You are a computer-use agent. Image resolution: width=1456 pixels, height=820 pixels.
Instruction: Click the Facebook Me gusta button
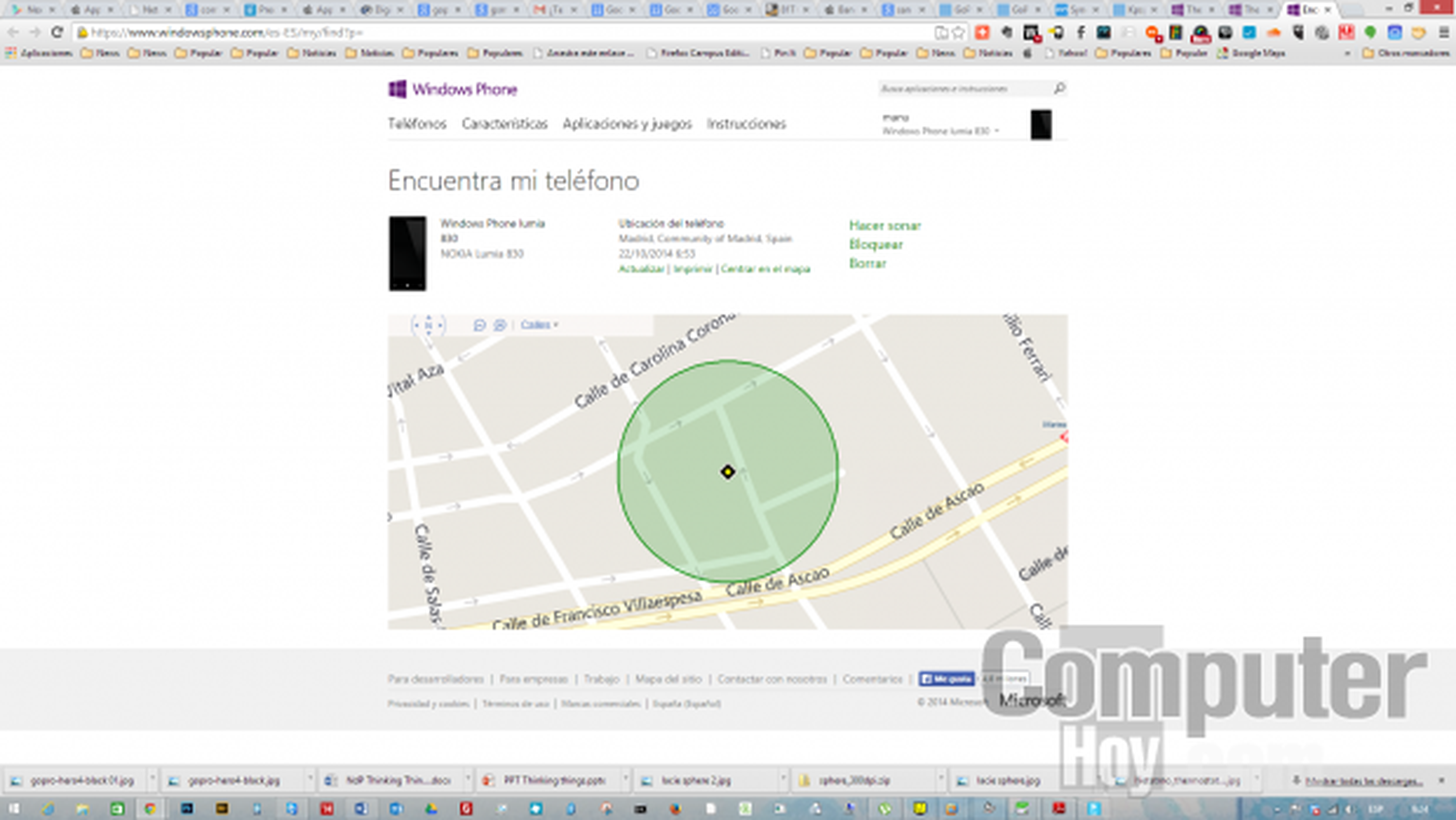tap(946, 679)
